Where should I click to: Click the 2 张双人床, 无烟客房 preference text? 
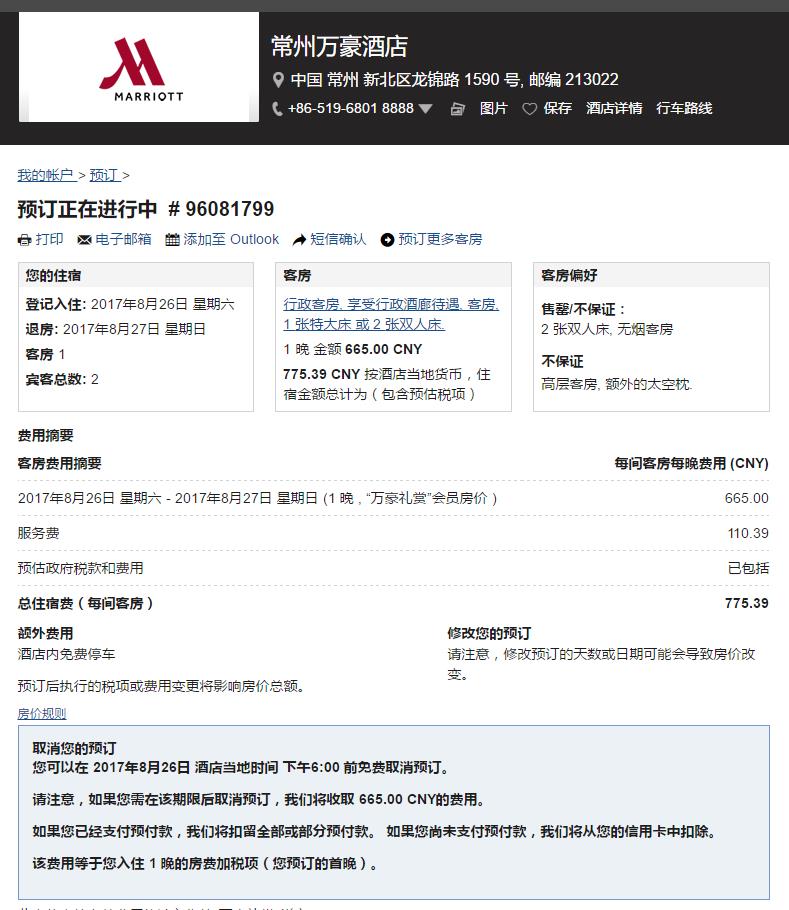(607, 329)
